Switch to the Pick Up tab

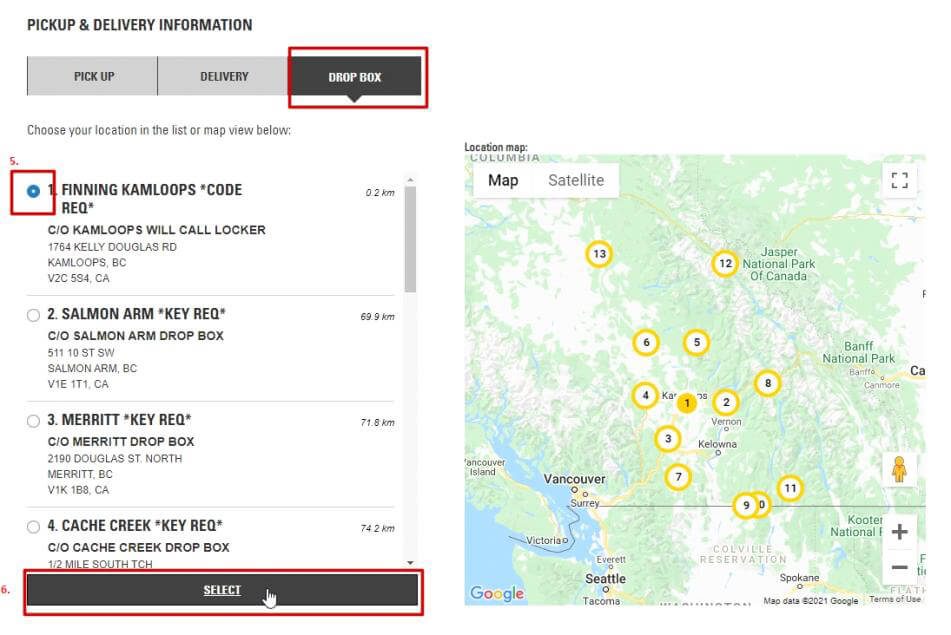(93, 76)
